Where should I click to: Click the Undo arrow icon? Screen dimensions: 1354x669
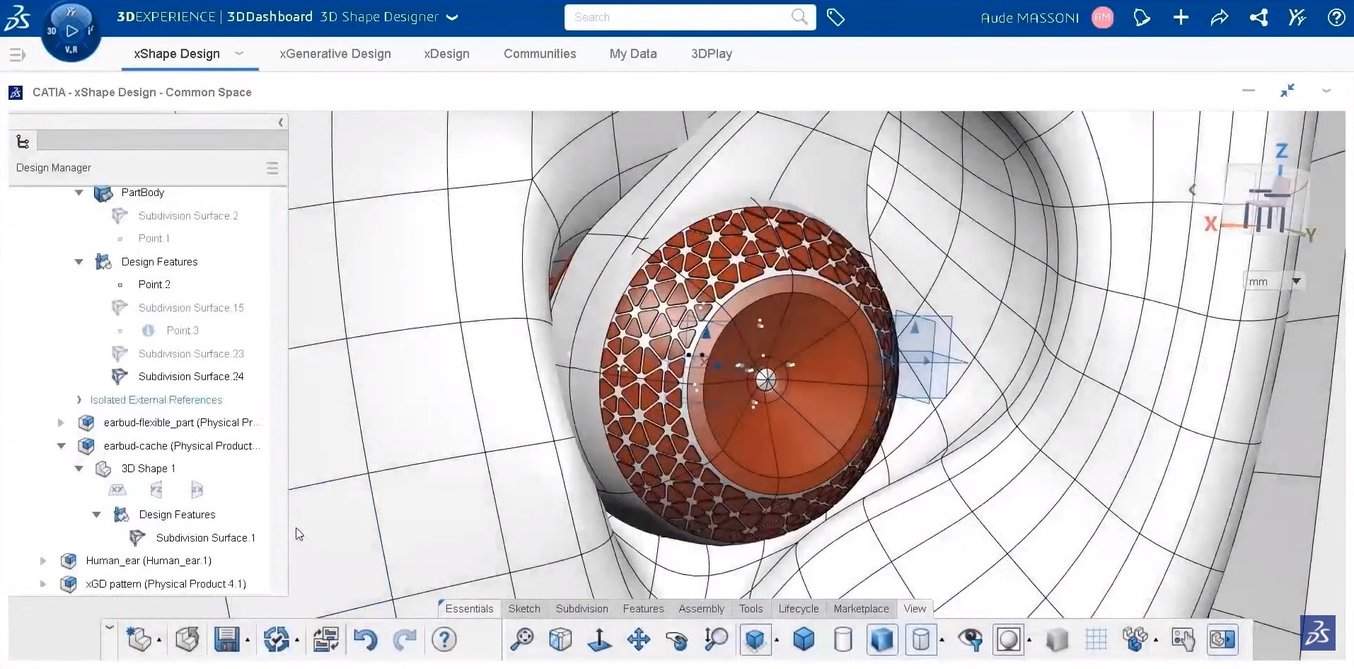tap(365, 638)
